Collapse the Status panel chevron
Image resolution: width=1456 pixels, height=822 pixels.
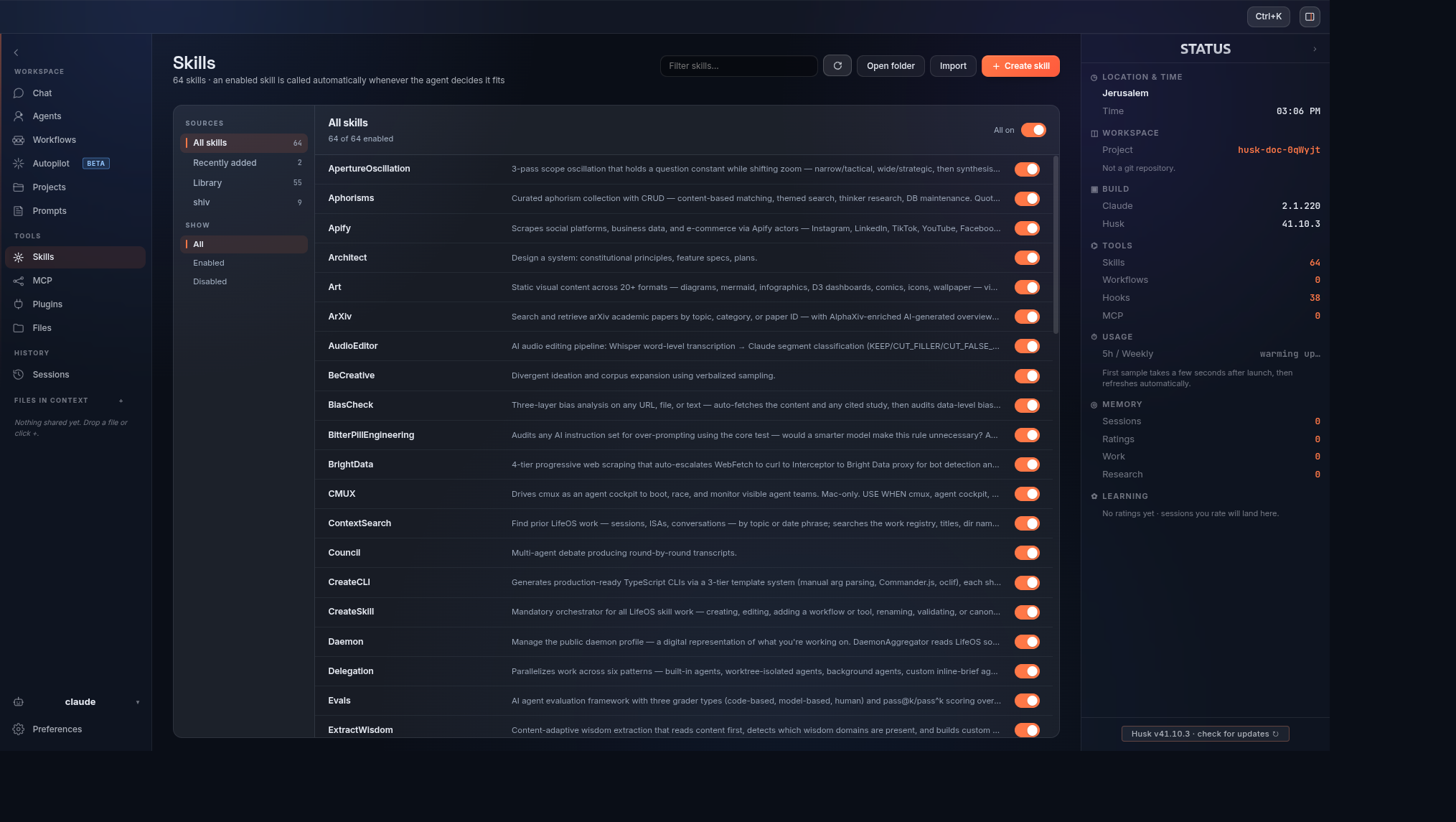[1315, 50]
